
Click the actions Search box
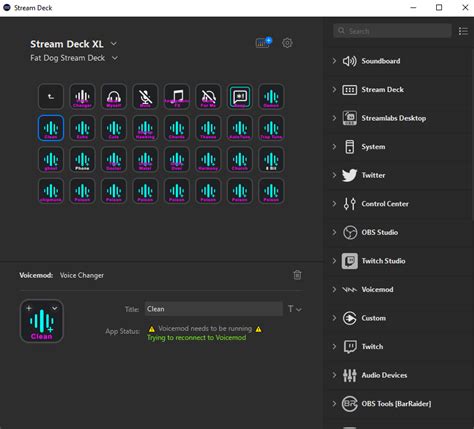point(392,31)
